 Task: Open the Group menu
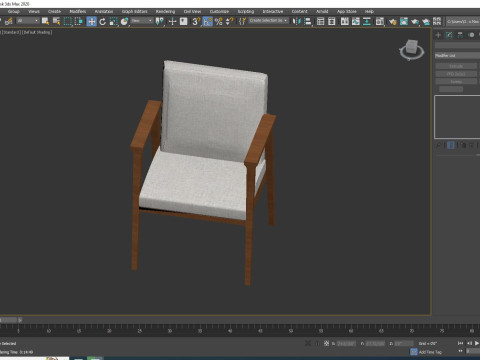coord(14,11)
